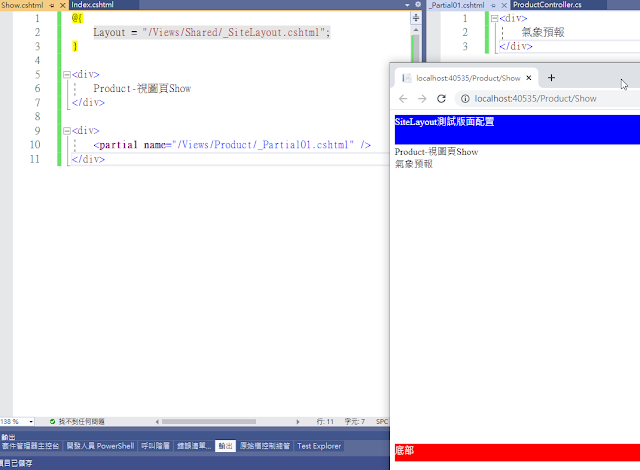640x470 pixels.
Task: Click line number 11 in the editor gutter
Action: coord(35,159)
